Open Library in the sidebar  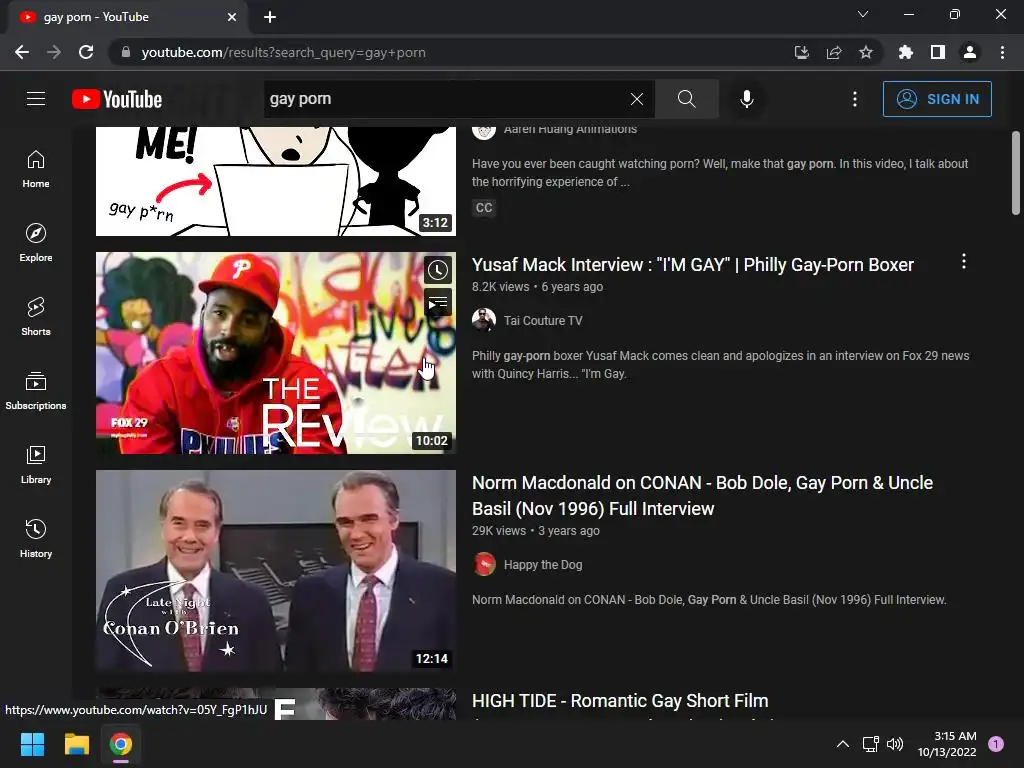coord(36,464)
